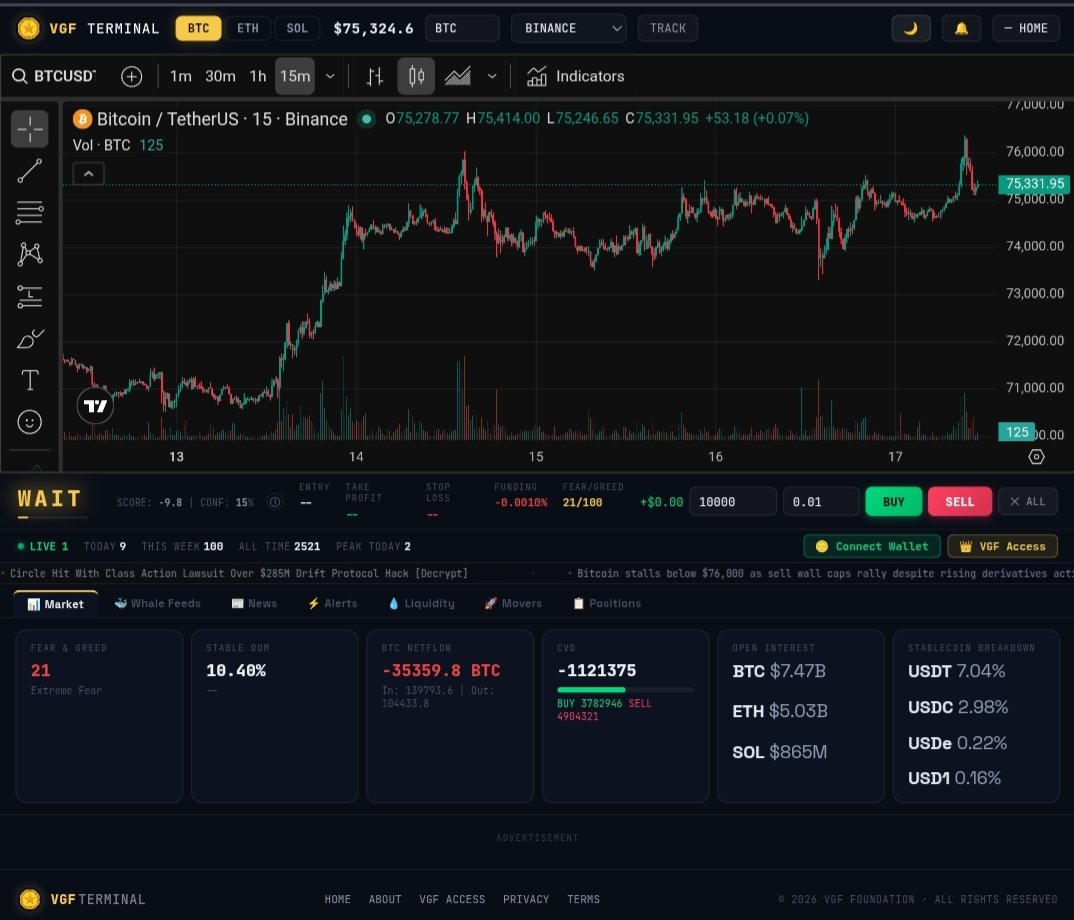Image resolution: width=1074 pixels, height=920 pixels.
Task: Go to HOME via top-right button
Action: point(1025,28)
